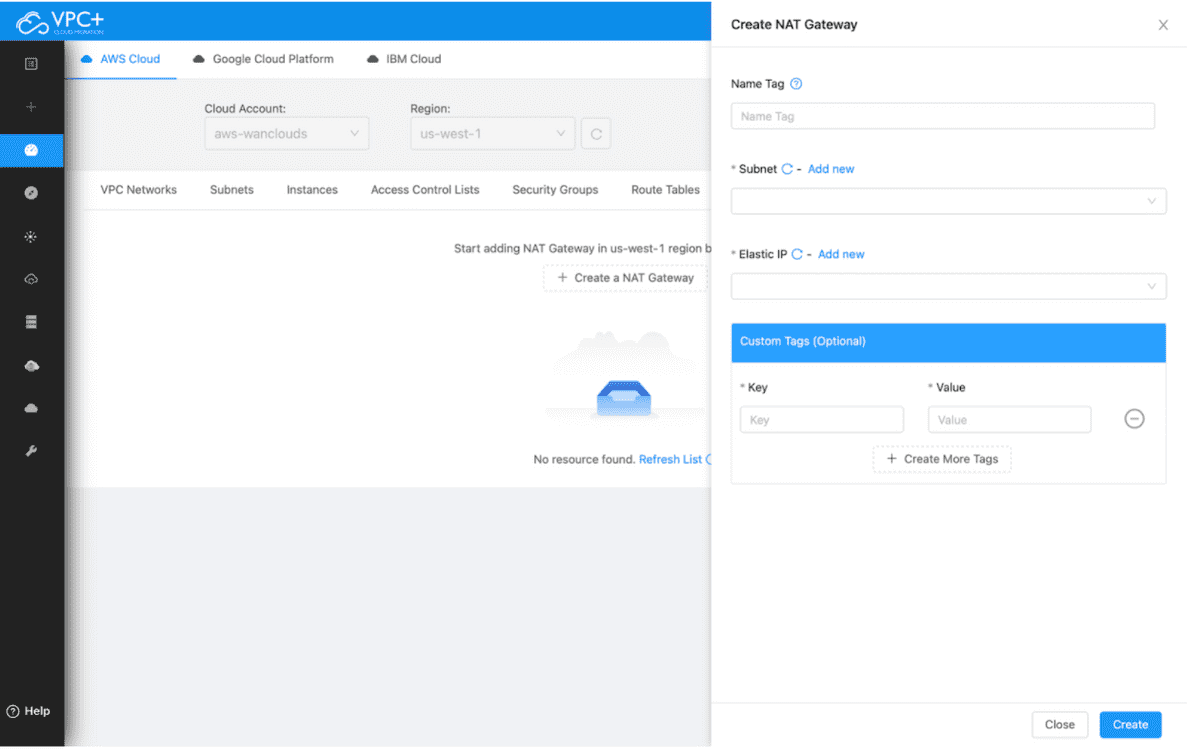This screenshot has height=750, width=1200.
Task: Switch to Google Cloud Platform tab
Action: point(263,59)
